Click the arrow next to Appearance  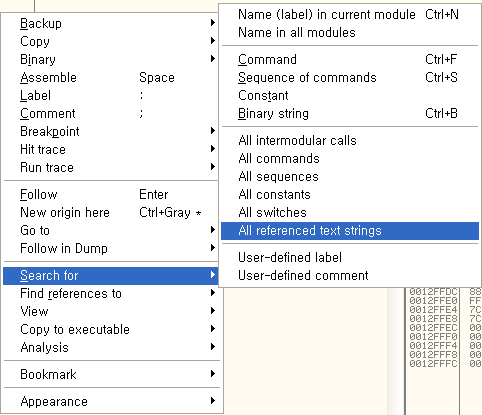[213, 401]
